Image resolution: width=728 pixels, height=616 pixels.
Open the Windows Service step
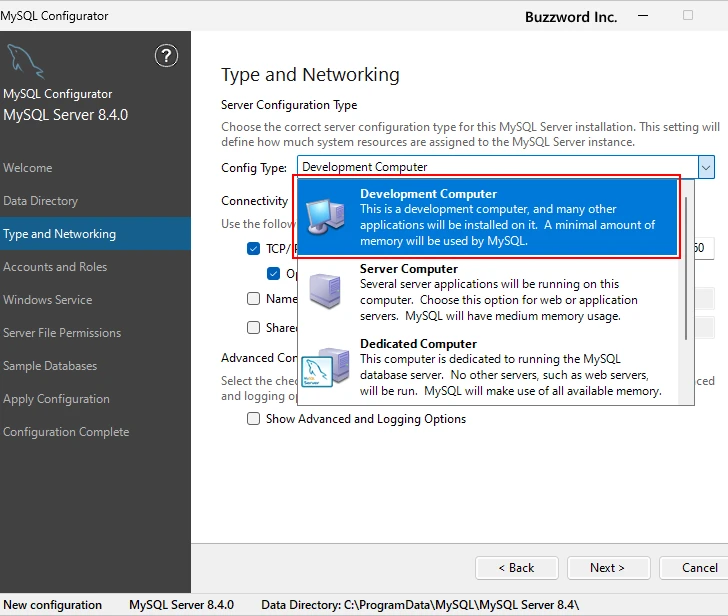[47, 300]
